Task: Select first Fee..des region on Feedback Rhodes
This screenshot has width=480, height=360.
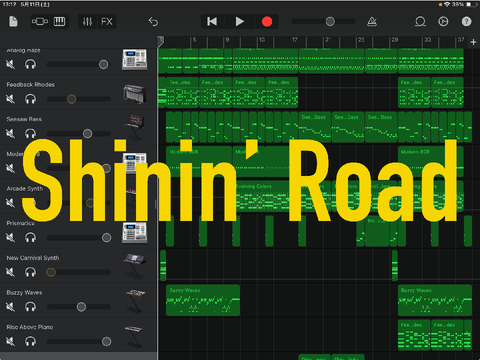Action: tap(182, 93)
